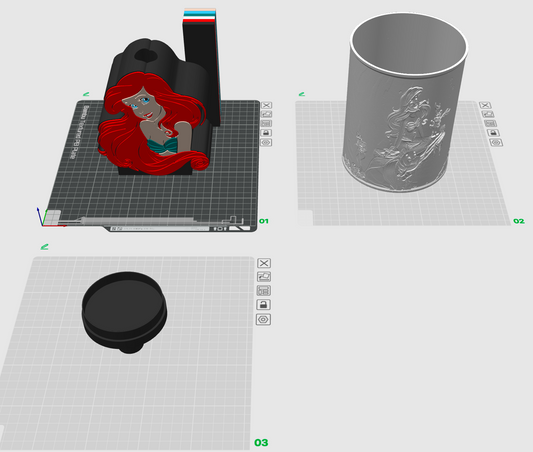Arrange objects on plate 03
This screenshot has height=452, width=533.
tap(264, 291)
